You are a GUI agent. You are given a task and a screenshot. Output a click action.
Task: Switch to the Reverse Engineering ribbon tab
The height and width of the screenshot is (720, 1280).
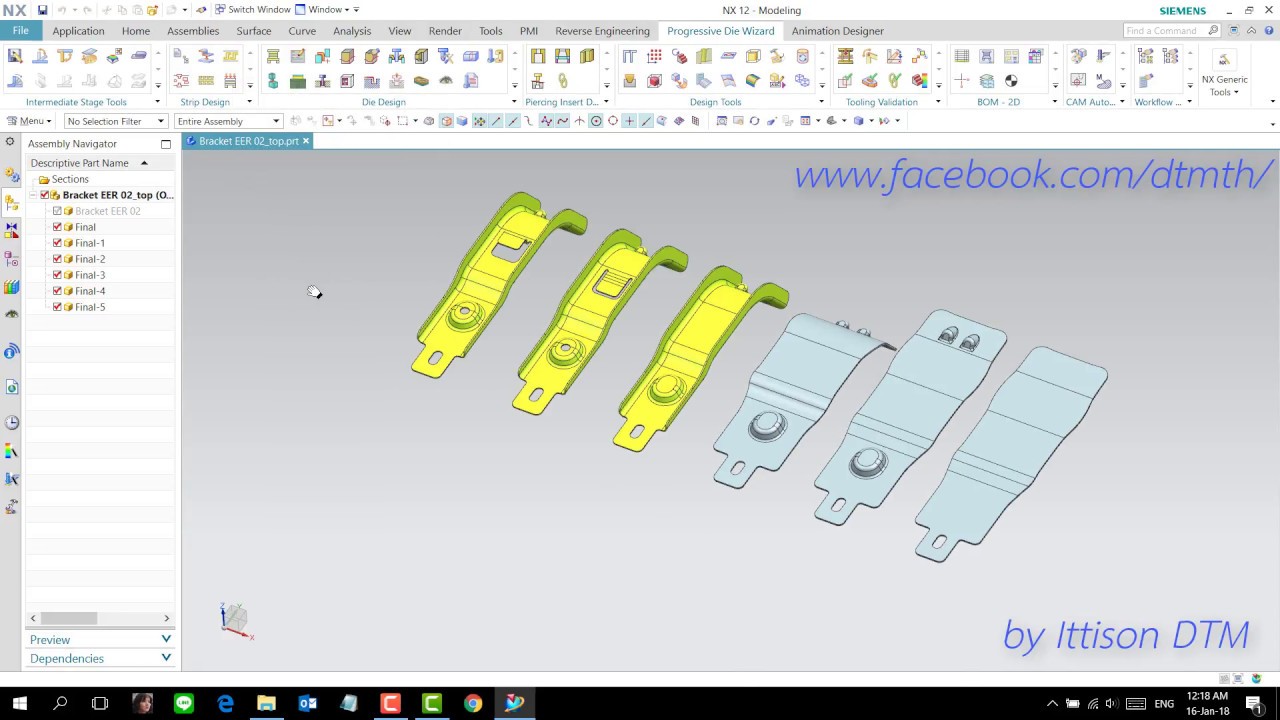click(602, 31)
